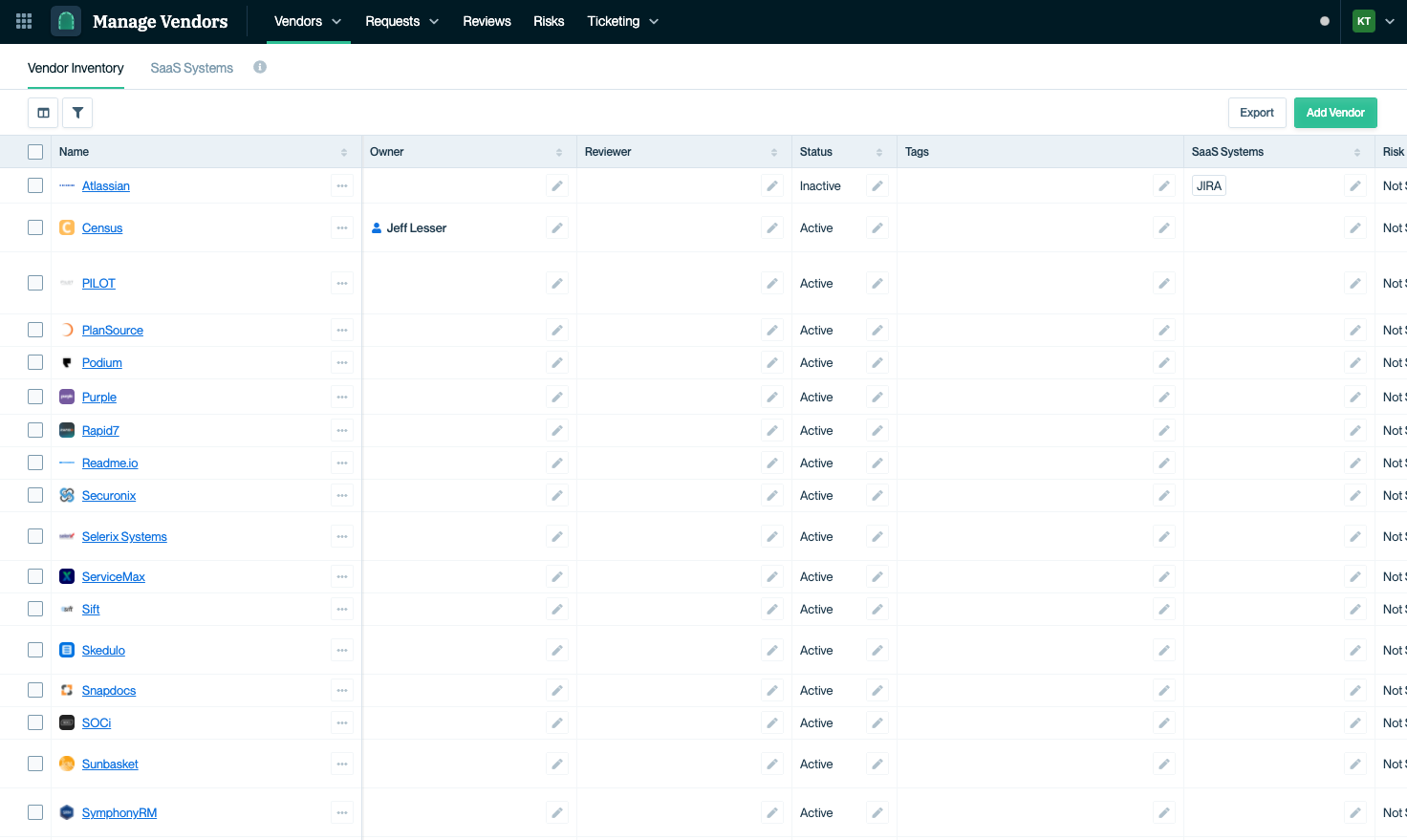
Task: Edit SaaS Systems of Snapdocs
Action: [1355, 690]
